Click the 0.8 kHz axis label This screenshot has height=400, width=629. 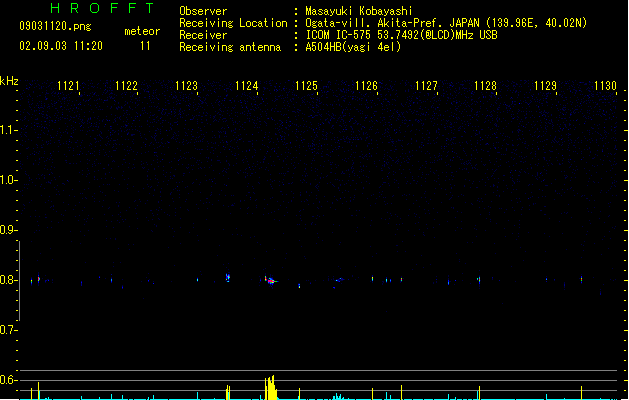tap(8, 280)
